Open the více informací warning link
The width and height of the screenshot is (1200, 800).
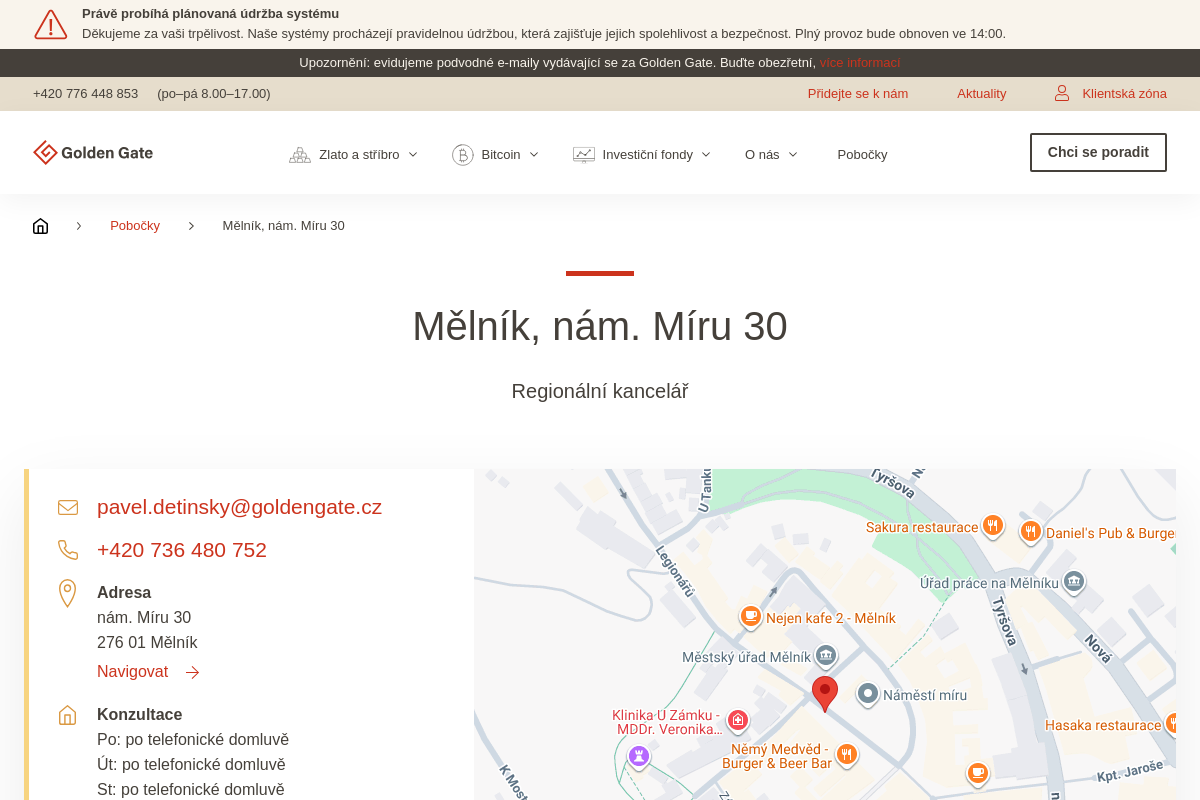(x=859, y=63)
